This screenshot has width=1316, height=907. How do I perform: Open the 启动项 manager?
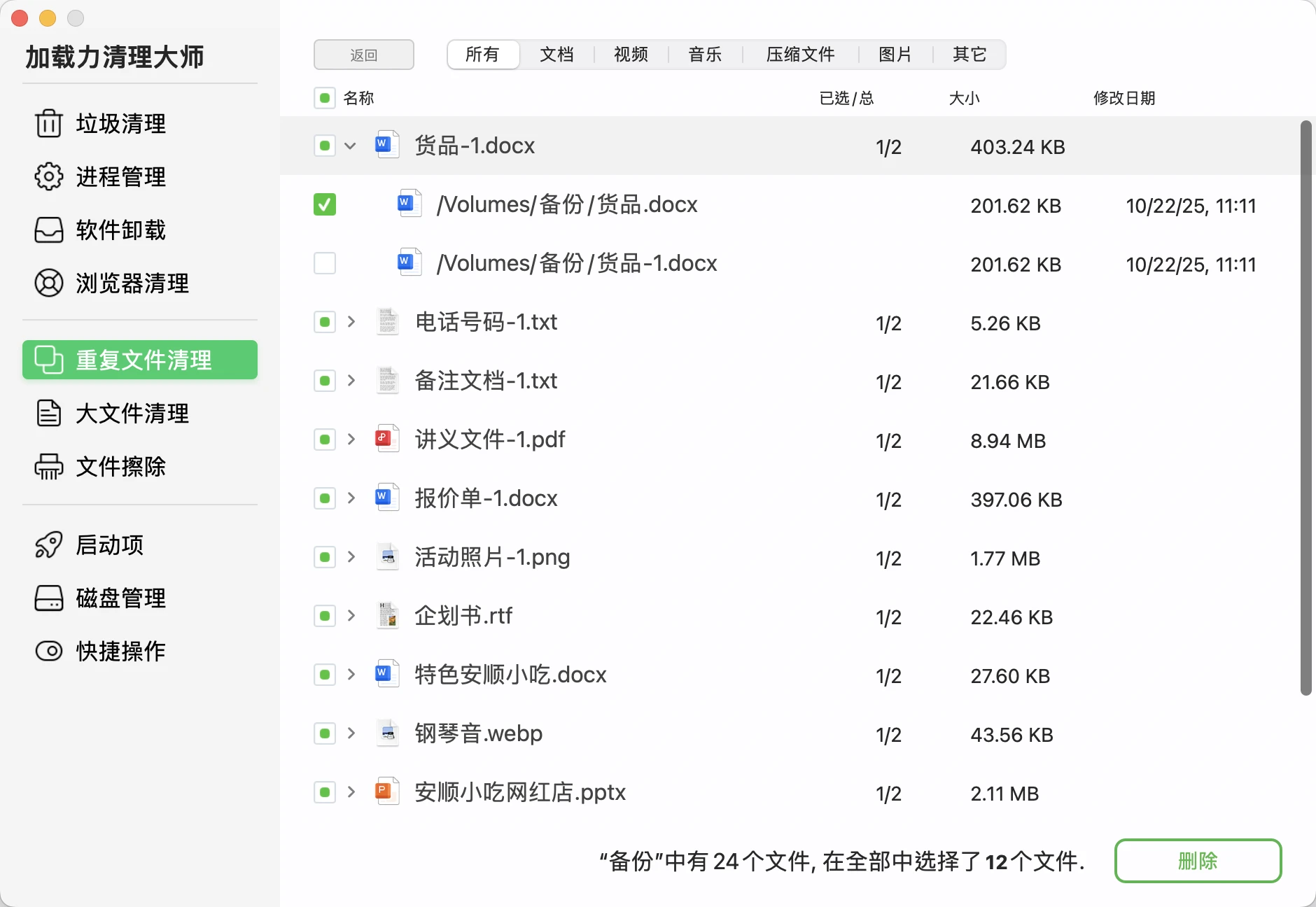coord(108,545)
